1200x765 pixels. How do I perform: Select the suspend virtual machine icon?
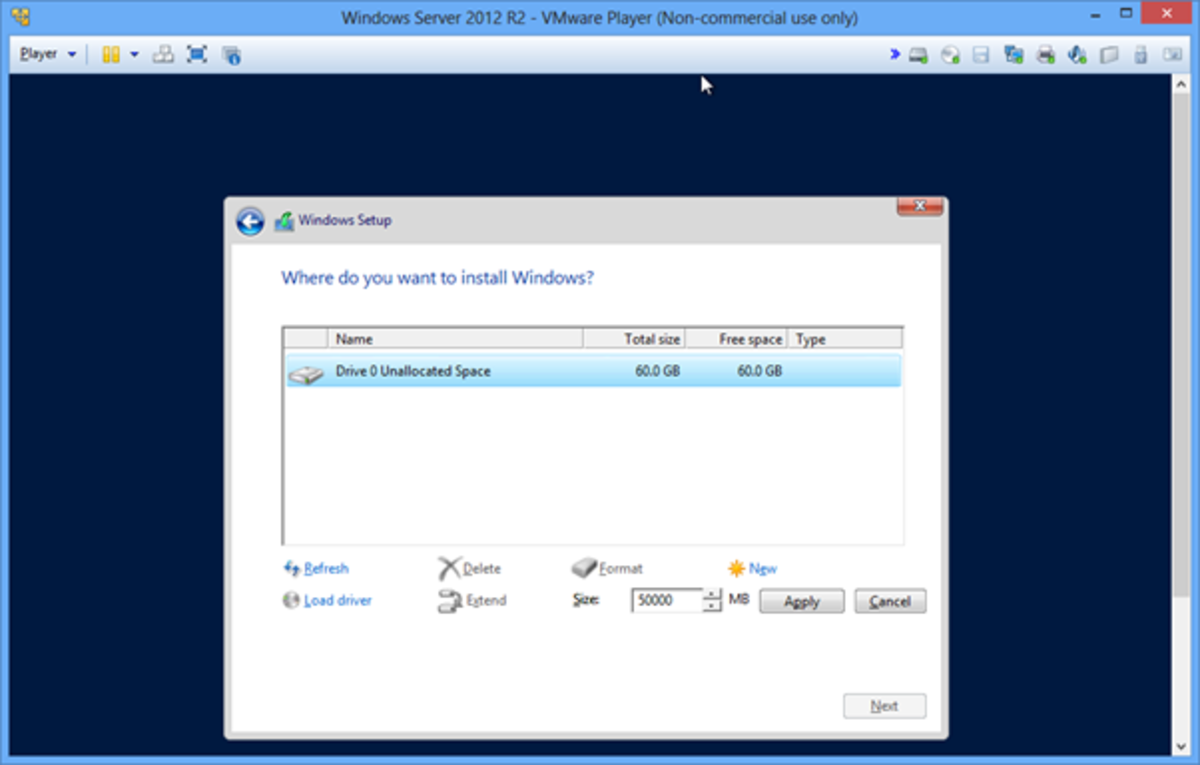pyautogui.click(x=113, y=54)
